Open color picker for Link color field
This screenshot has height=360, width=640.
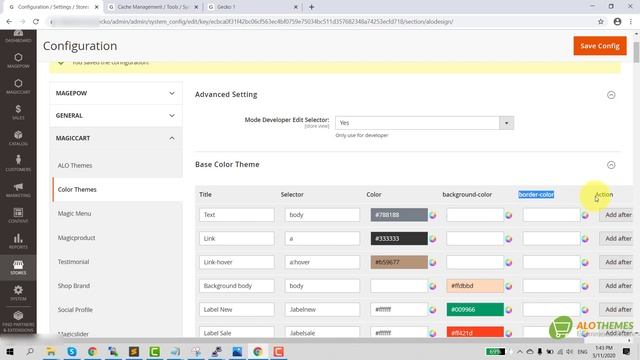[x=433, y=239]
